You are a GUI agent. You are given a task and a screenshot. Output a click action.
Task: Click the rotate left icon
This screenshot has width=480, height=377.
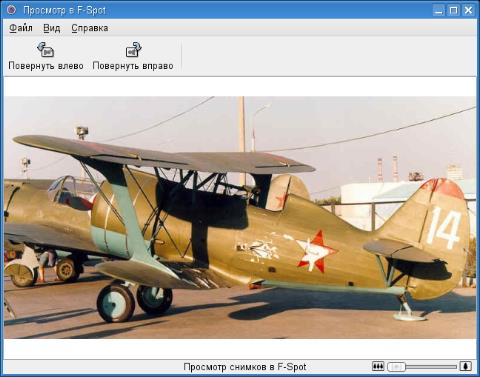click(45, 50)
